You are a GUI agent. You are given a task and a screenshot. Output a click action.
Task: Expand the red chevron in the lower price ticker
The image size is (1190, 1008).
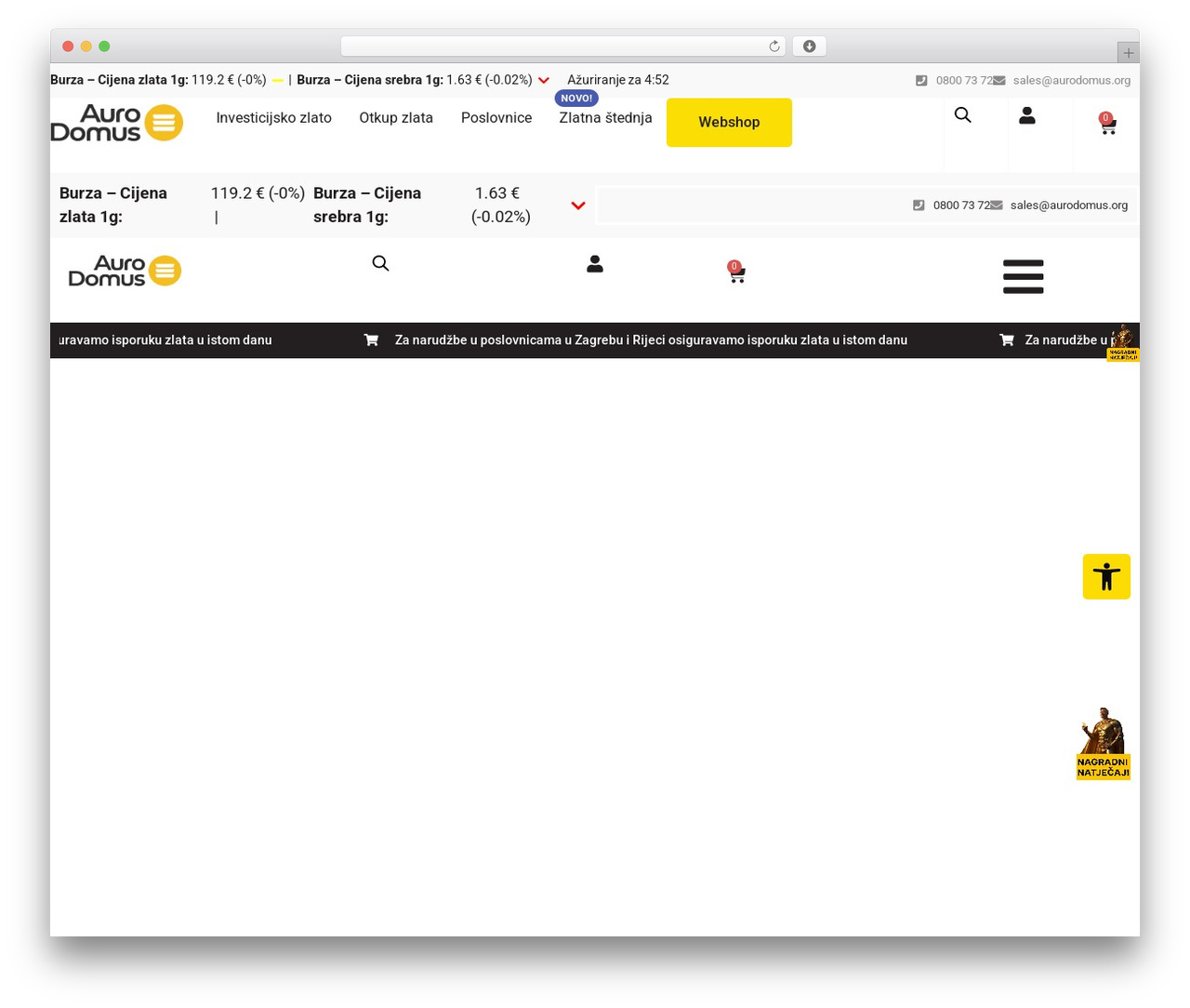[578, 206]
